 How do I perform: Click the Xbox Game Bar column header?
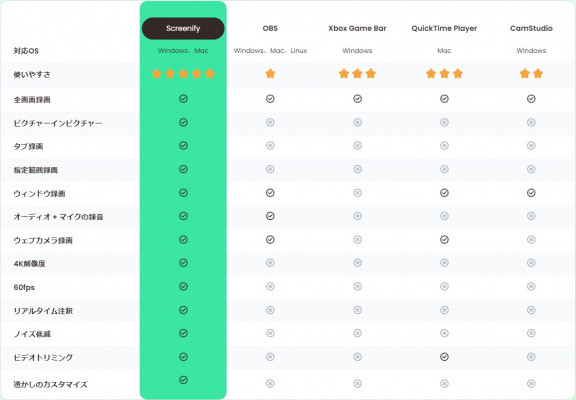click(357, 28)
